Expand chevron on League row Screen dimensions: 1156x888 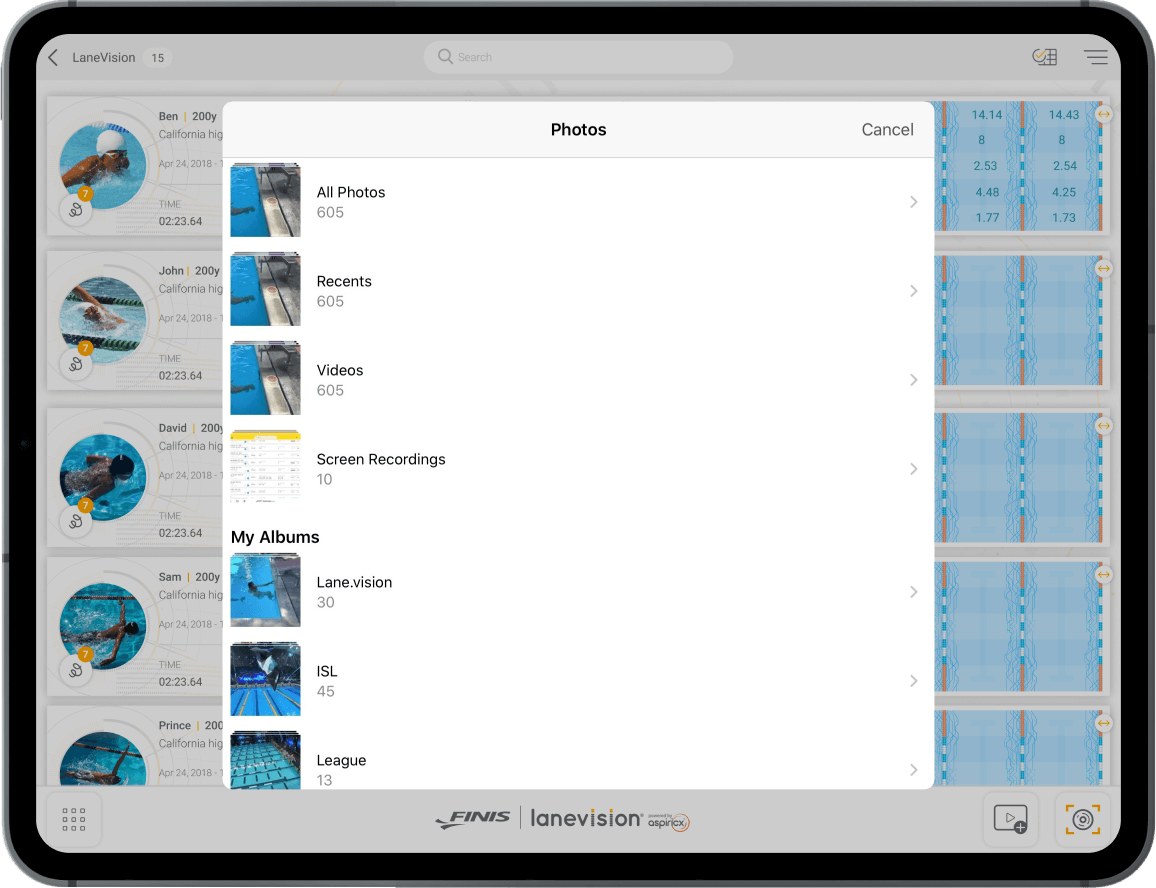[913, 770]
